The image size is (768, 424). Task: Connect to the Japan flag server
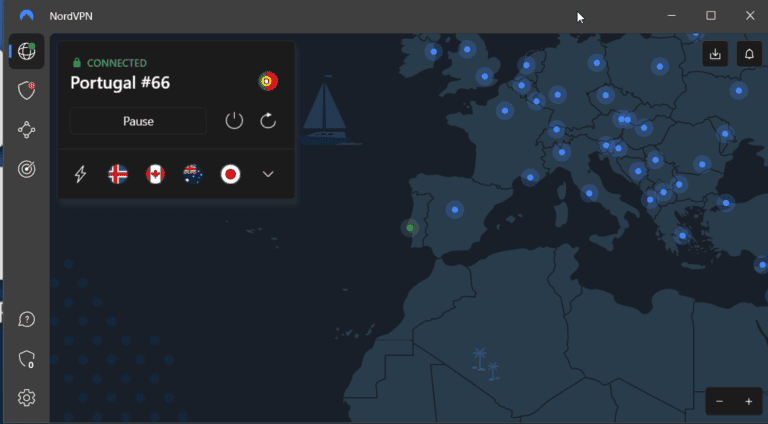230,174
